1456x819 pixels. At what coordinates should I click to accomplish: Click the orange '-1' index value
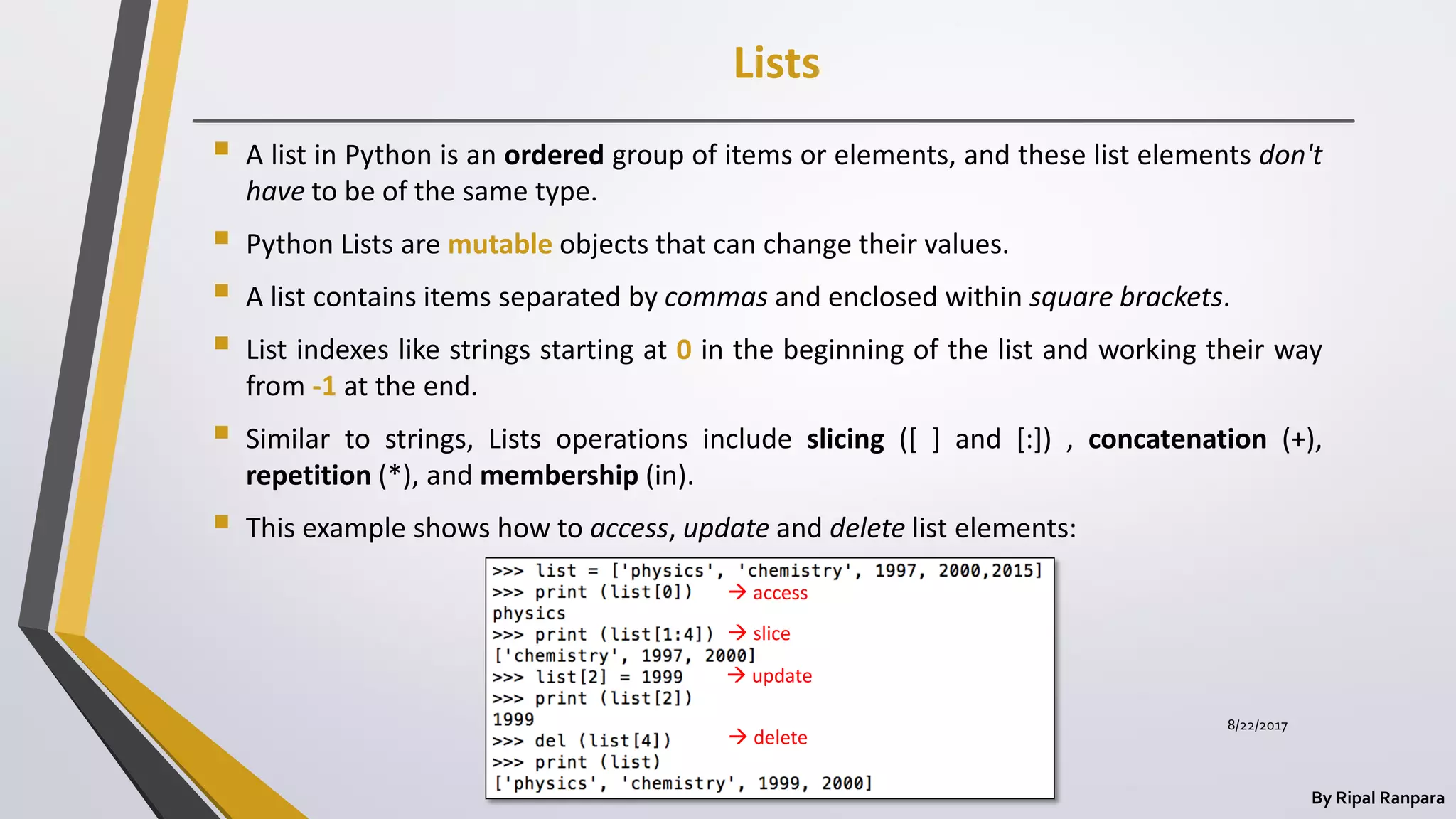pyautogui.click(x=323, y=386)
